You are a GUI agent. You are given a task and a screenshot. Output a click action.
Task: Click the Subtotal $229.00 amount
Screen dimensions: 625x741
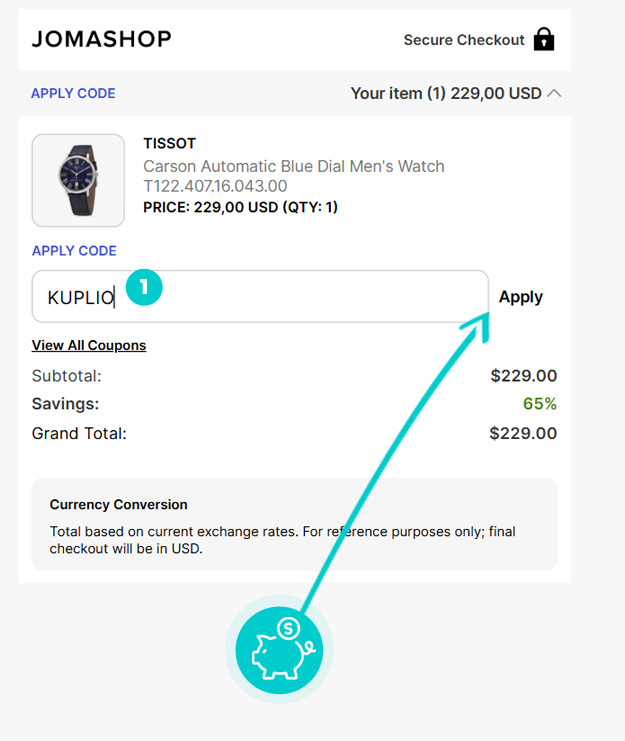pyautogui.click(x=523, y=376)
